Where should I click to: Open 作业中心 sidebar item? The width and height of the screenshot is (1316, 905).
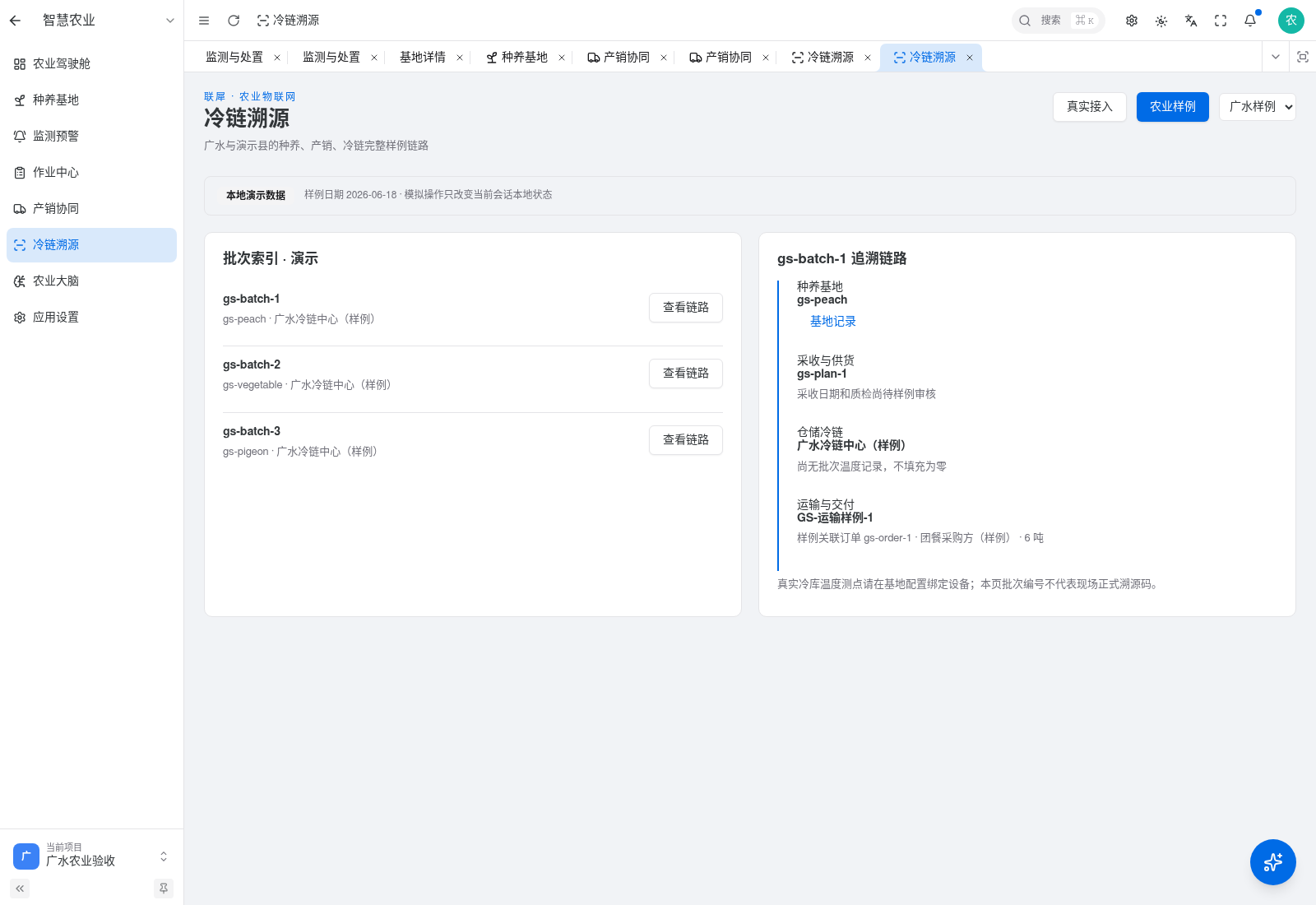(91, 173)
